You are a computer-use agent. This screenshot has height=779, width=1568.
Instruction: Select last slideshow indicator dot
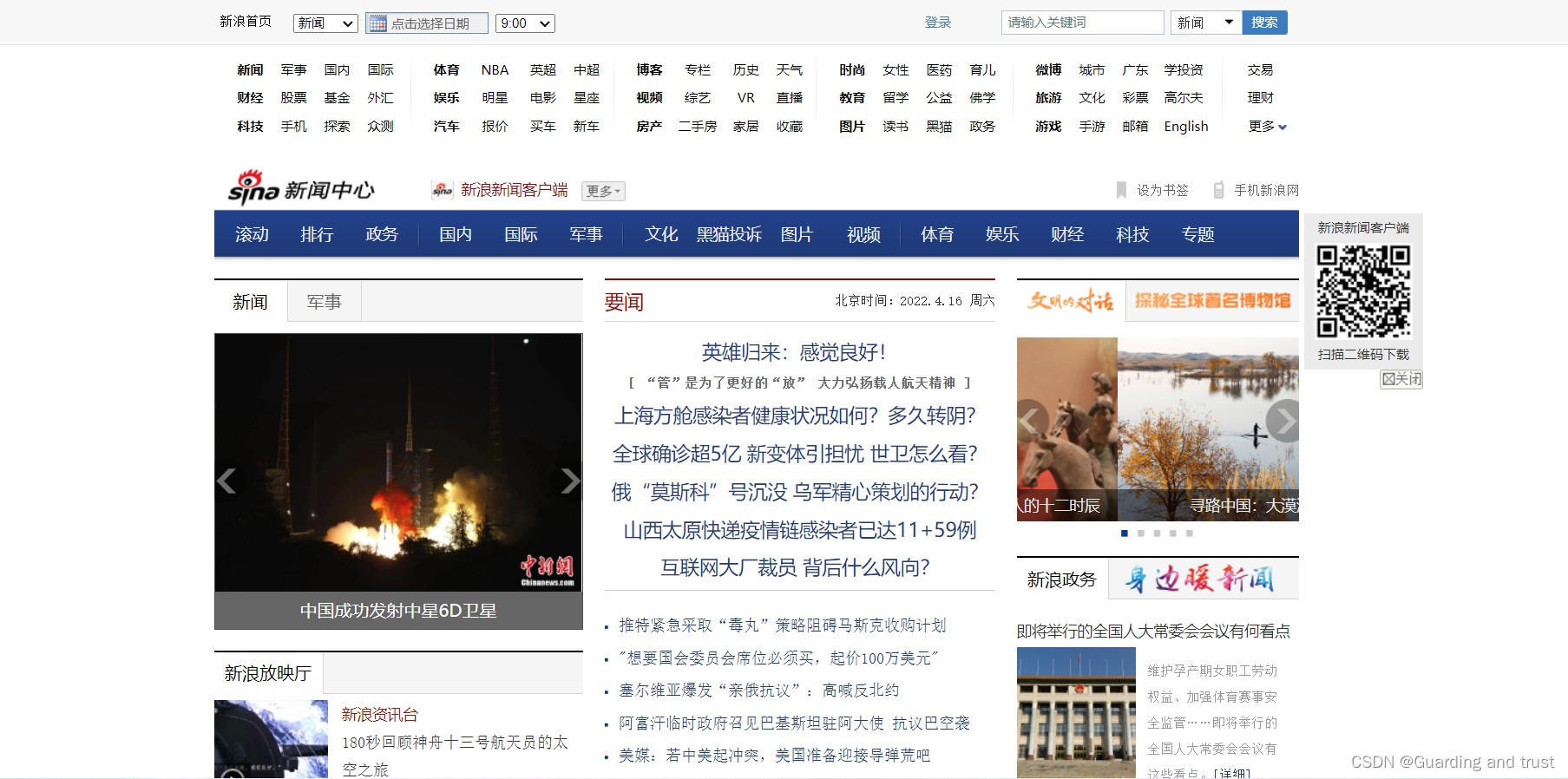click(1190, 534)
